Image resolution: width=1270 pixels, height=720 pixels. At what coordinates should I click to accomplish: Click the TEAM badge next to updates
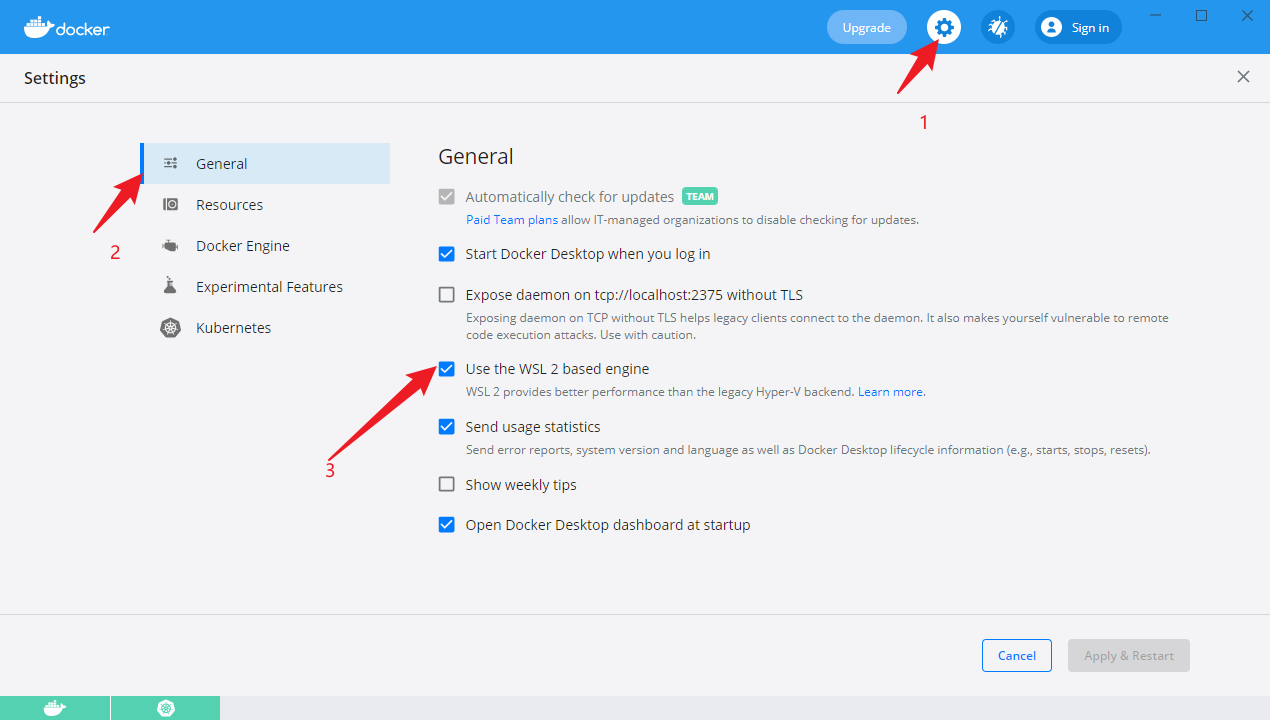pos(700,196)
